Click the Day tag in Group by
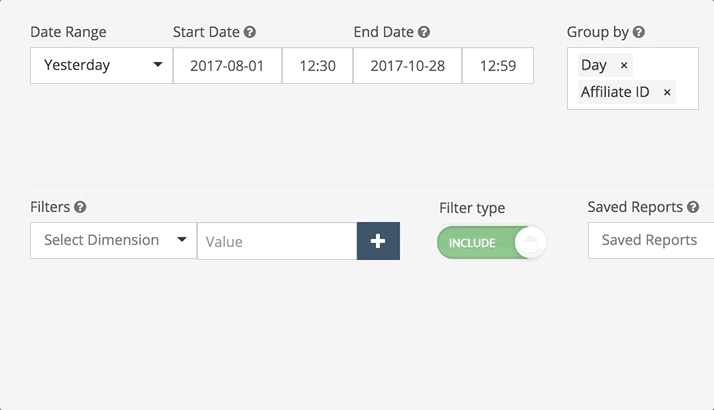 (x=594, y=65)
